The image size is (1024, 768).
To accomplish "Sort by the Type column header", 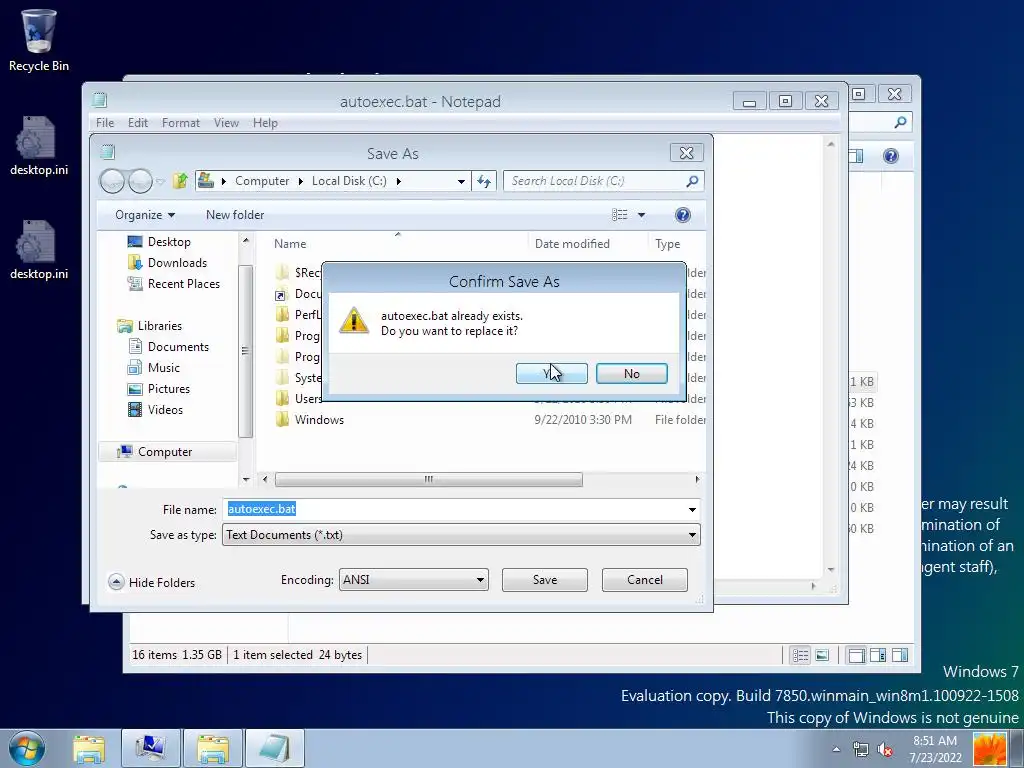I will click(667, 244).
